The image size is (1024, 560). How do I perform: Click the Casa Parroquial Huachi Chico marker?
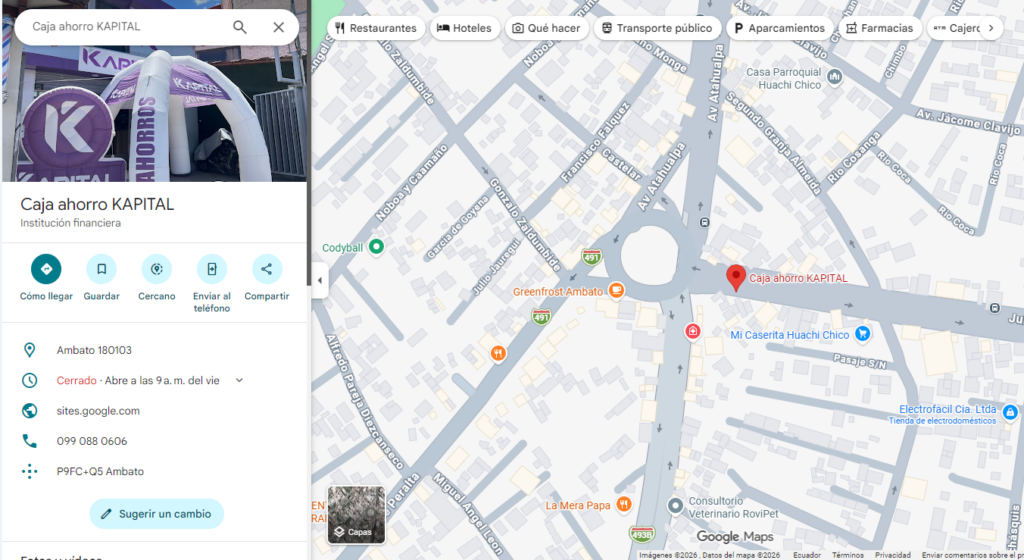[835, 78]
